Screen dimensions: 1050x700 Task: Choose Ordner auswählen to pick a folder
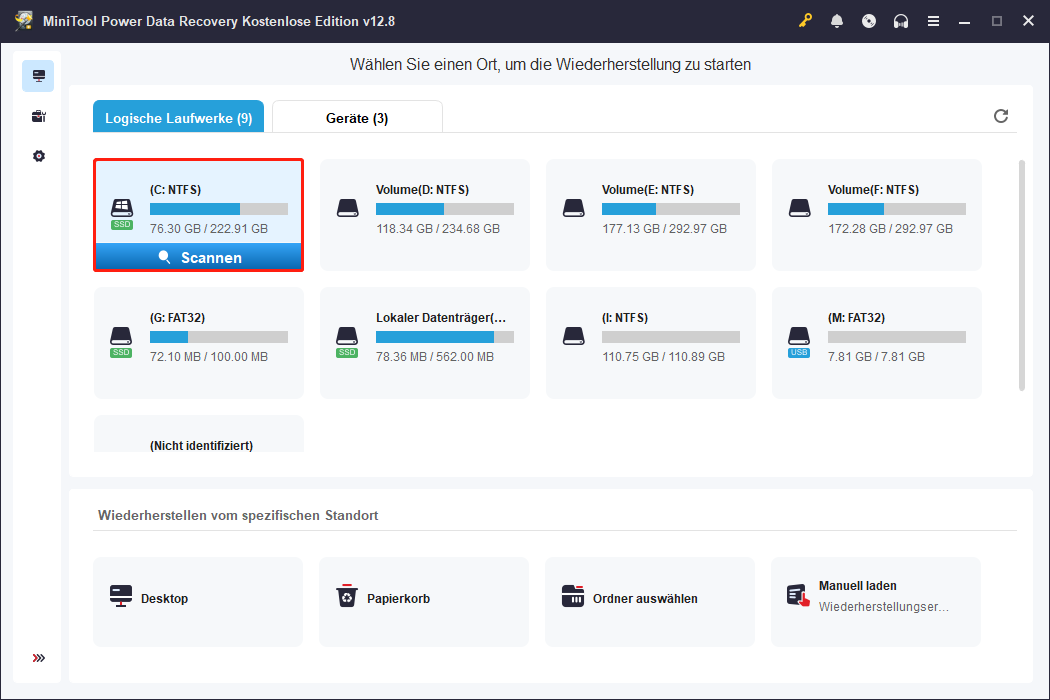tap(650, 601)
